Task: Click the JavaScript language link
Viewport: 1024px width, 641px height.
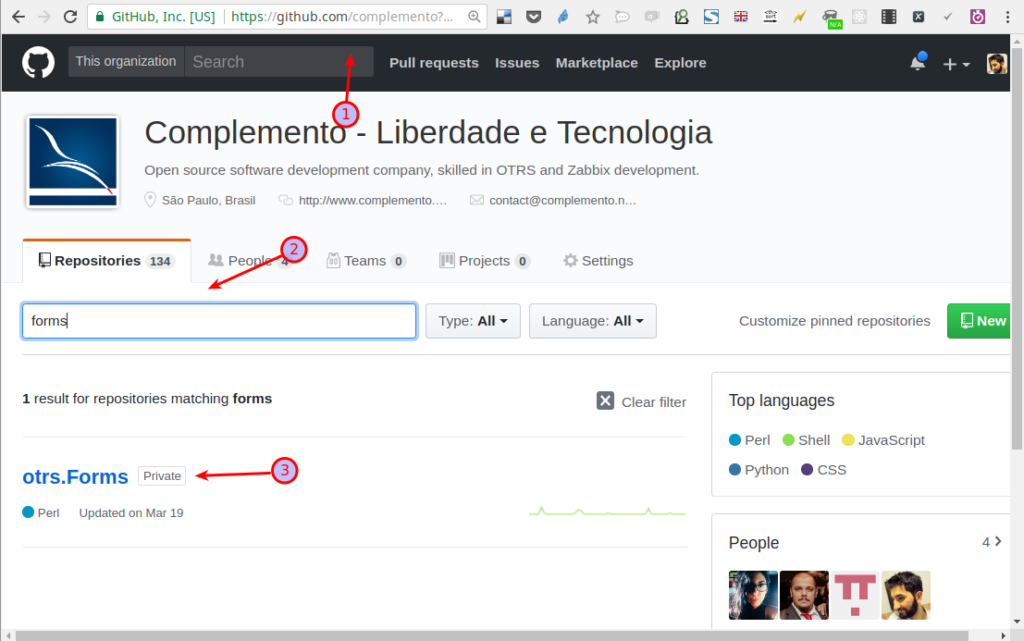Action: pos(884,440)
